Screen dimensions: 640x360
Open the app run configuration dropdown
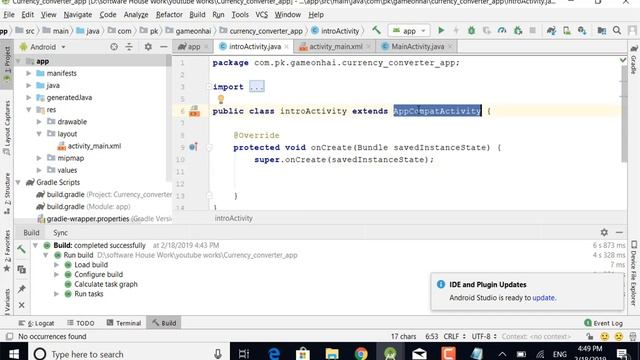click(x=409, y=31)
